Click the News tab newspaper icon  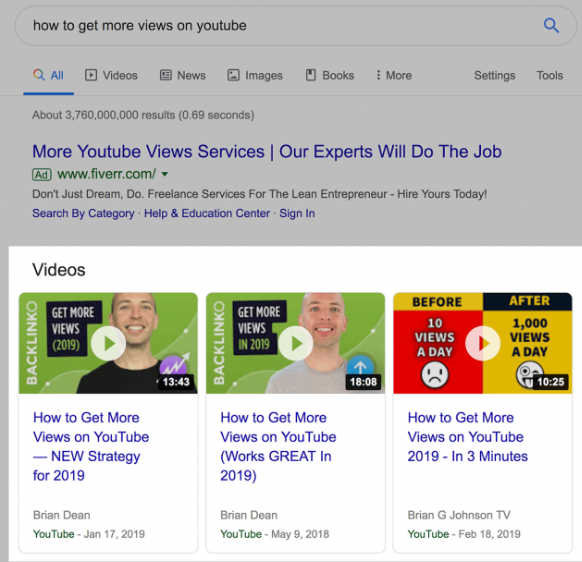(166, 75)
